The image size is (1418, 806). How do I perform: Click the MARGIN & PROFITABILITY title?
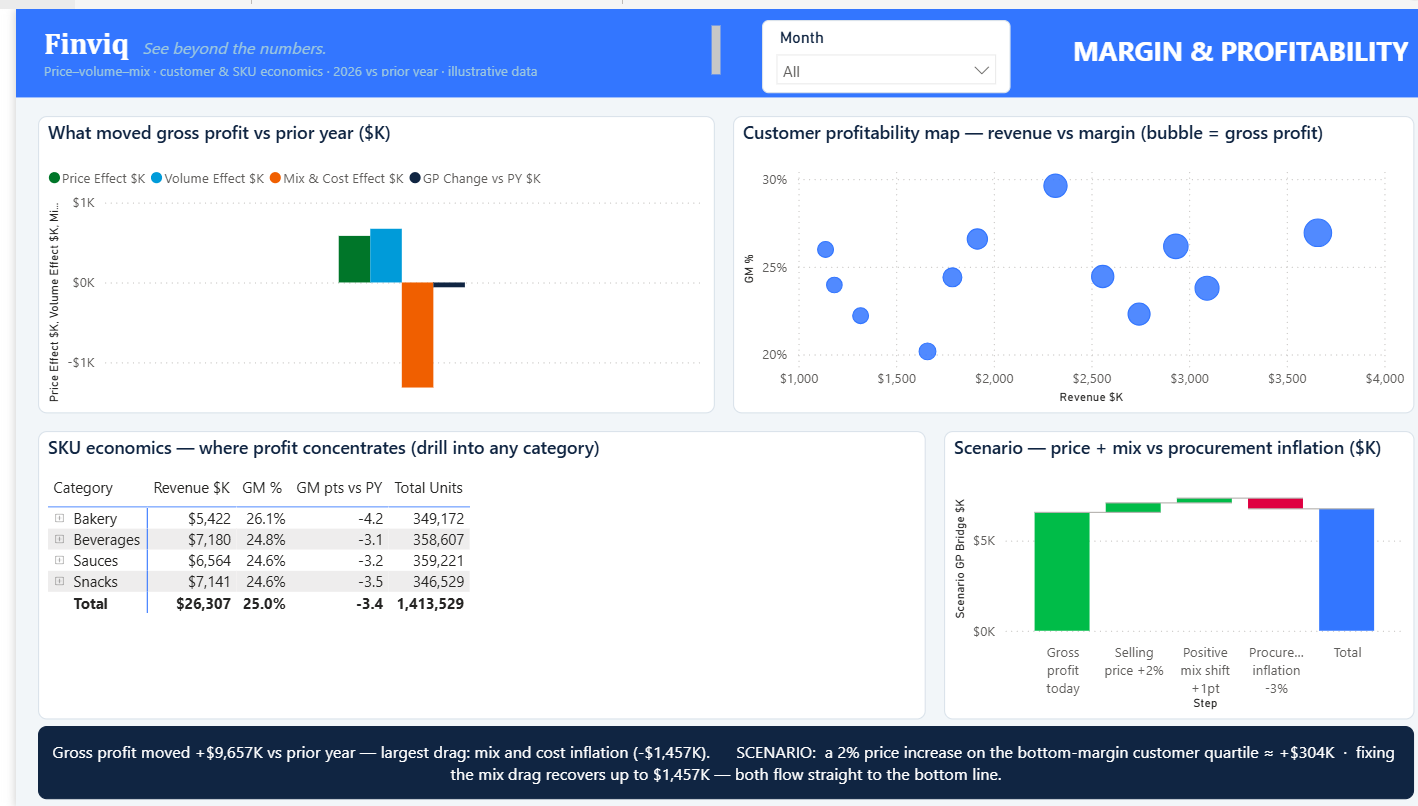click(x=1240, y=52)
